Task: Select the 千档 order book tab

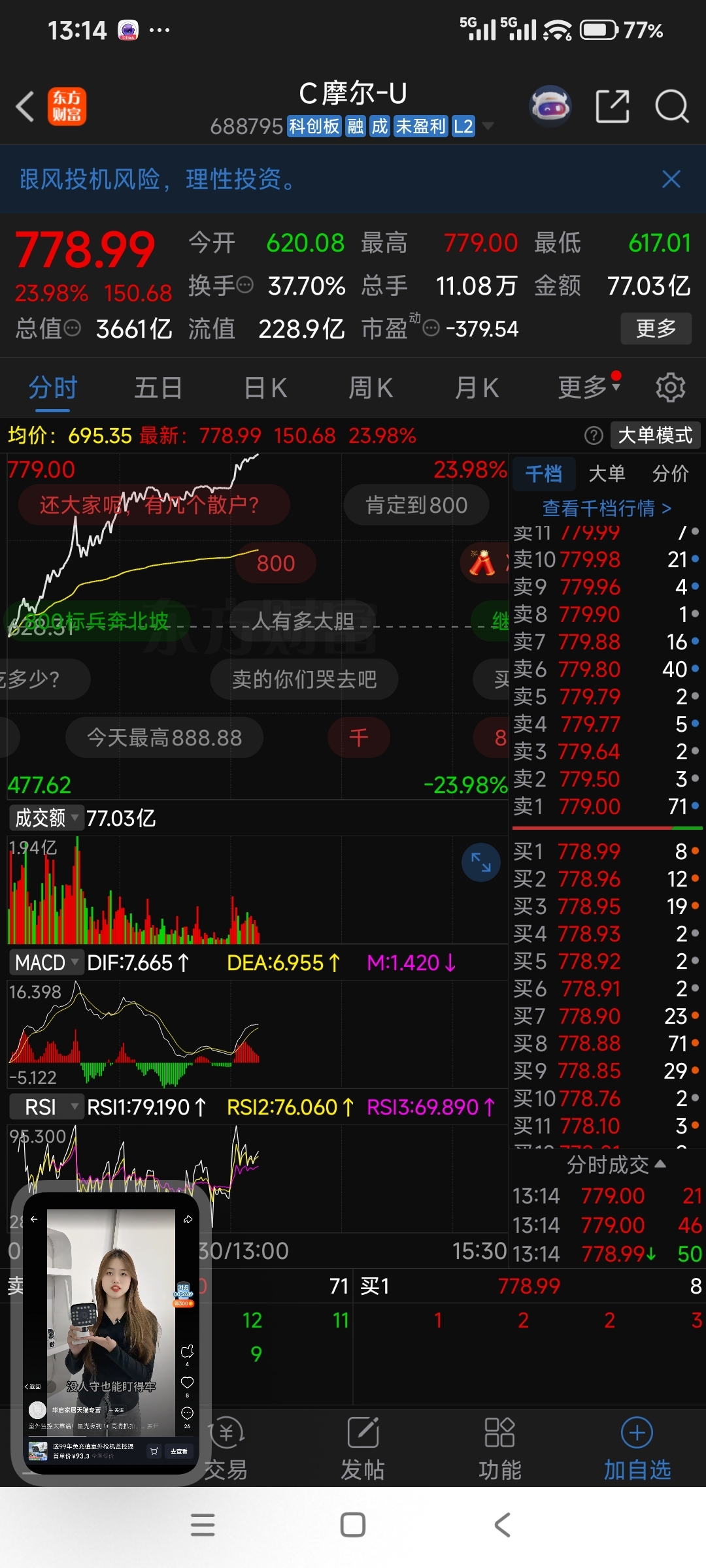Action: [x=543, y=473]
